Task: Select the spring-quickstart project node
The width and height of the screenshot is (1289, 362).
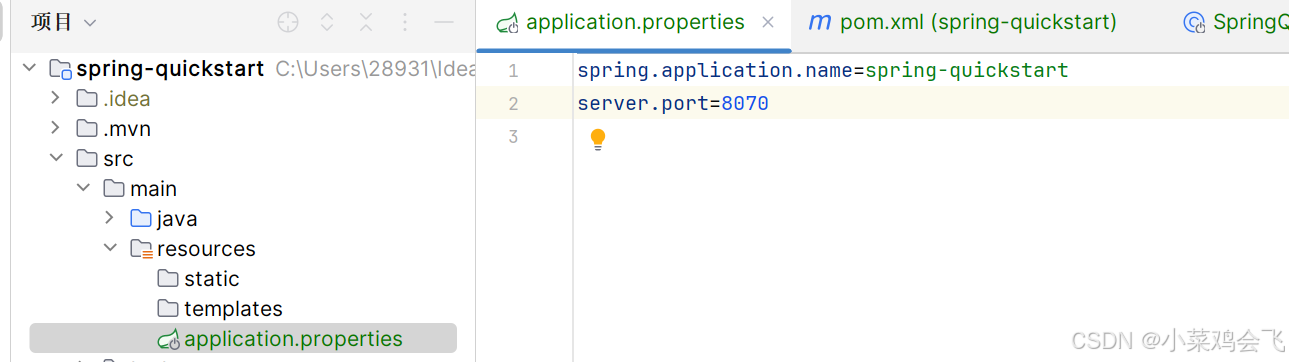Action: pos(170,69)
